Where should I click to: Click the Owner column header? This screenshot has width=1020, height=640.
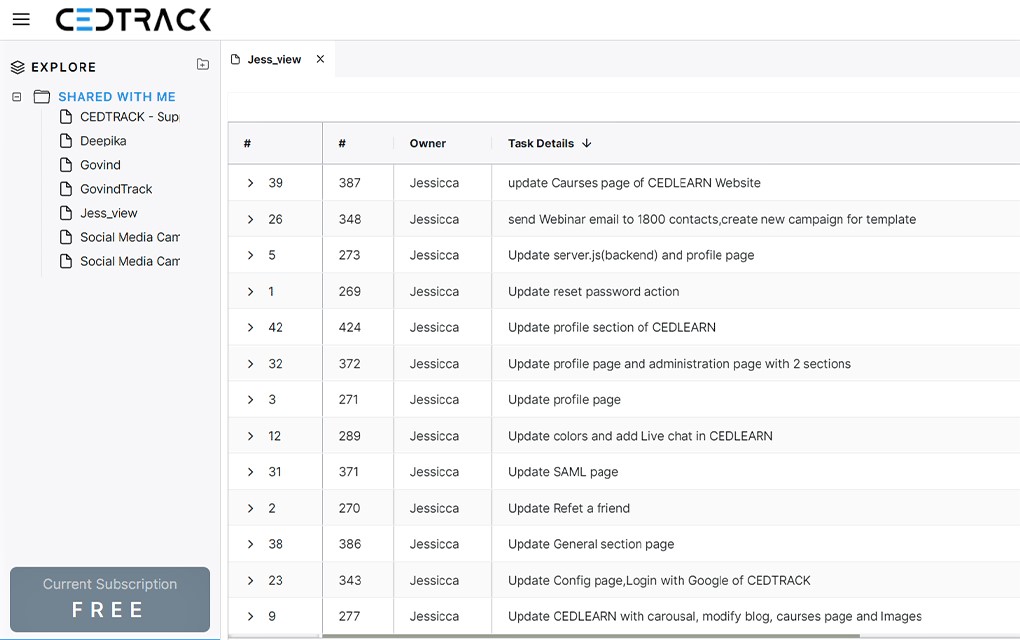point(427,143)
